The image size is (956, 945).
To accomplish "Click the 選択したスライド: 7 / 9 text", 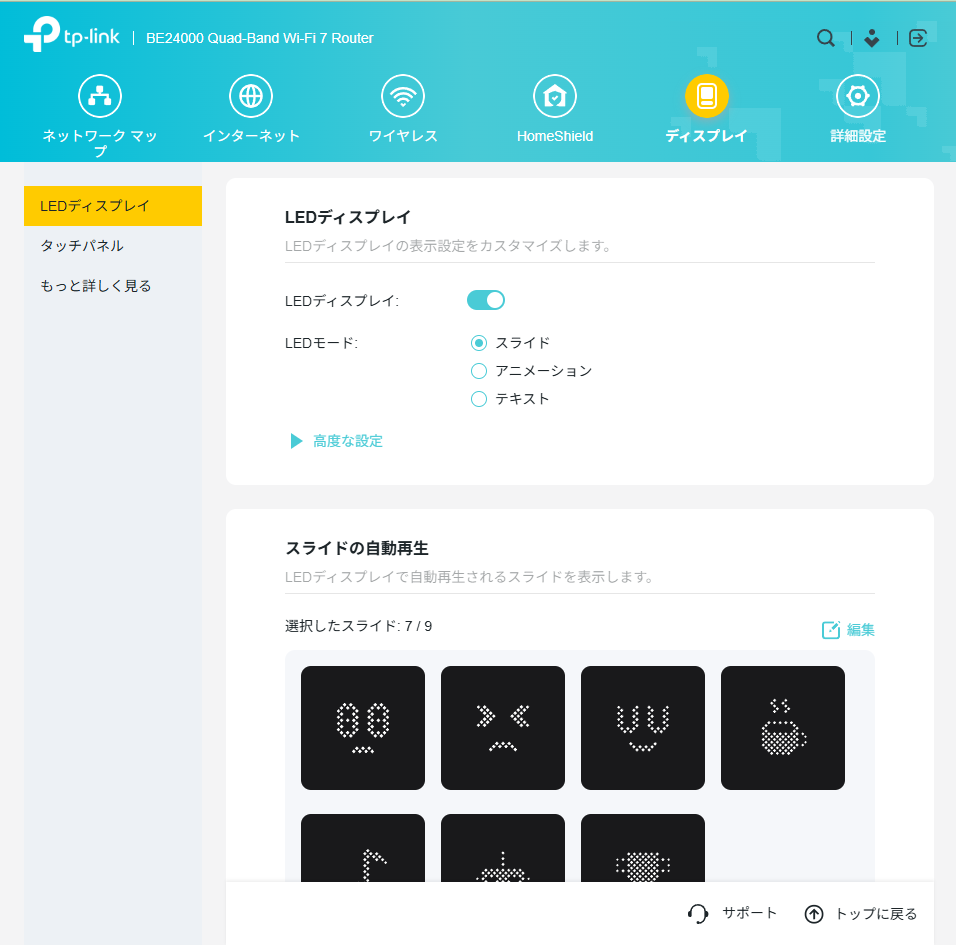I will pyautogui.click(x=358, y=626).
